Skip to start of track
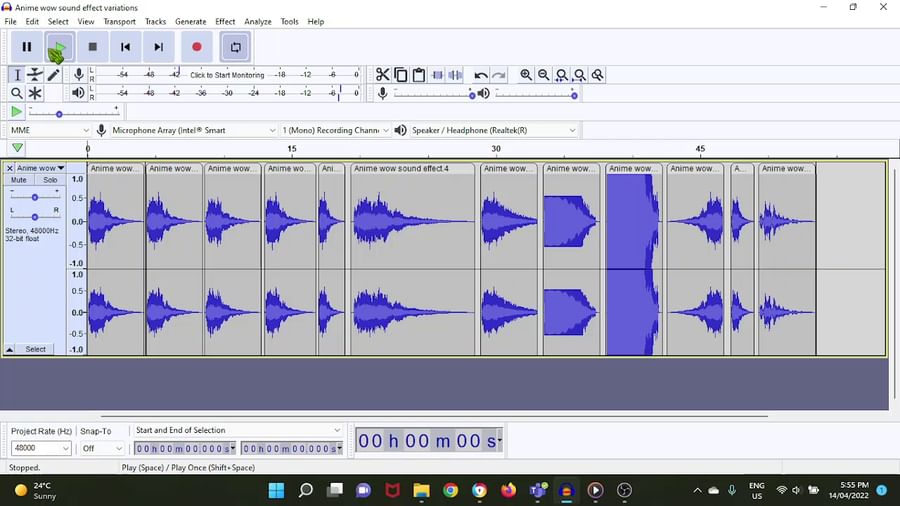The height and width of the screenshot is (506, 900). 125,47
